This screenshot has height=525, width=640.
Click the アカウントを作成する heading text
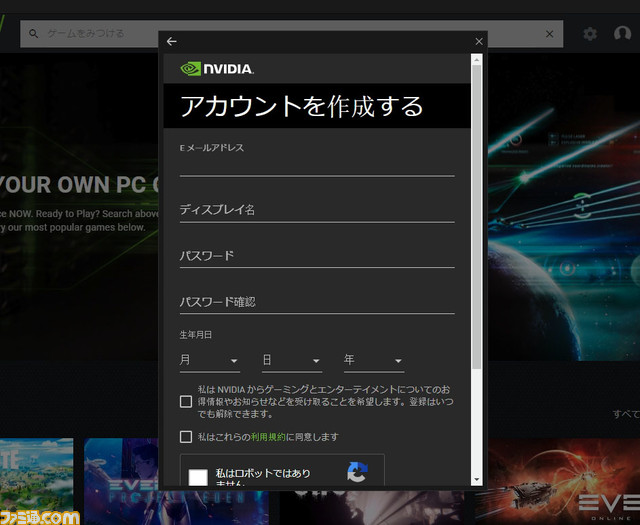302,106
